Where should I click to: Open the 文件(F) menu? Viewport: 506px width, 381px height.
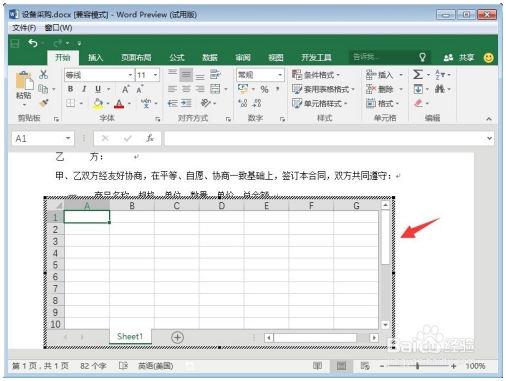[24, 28]
